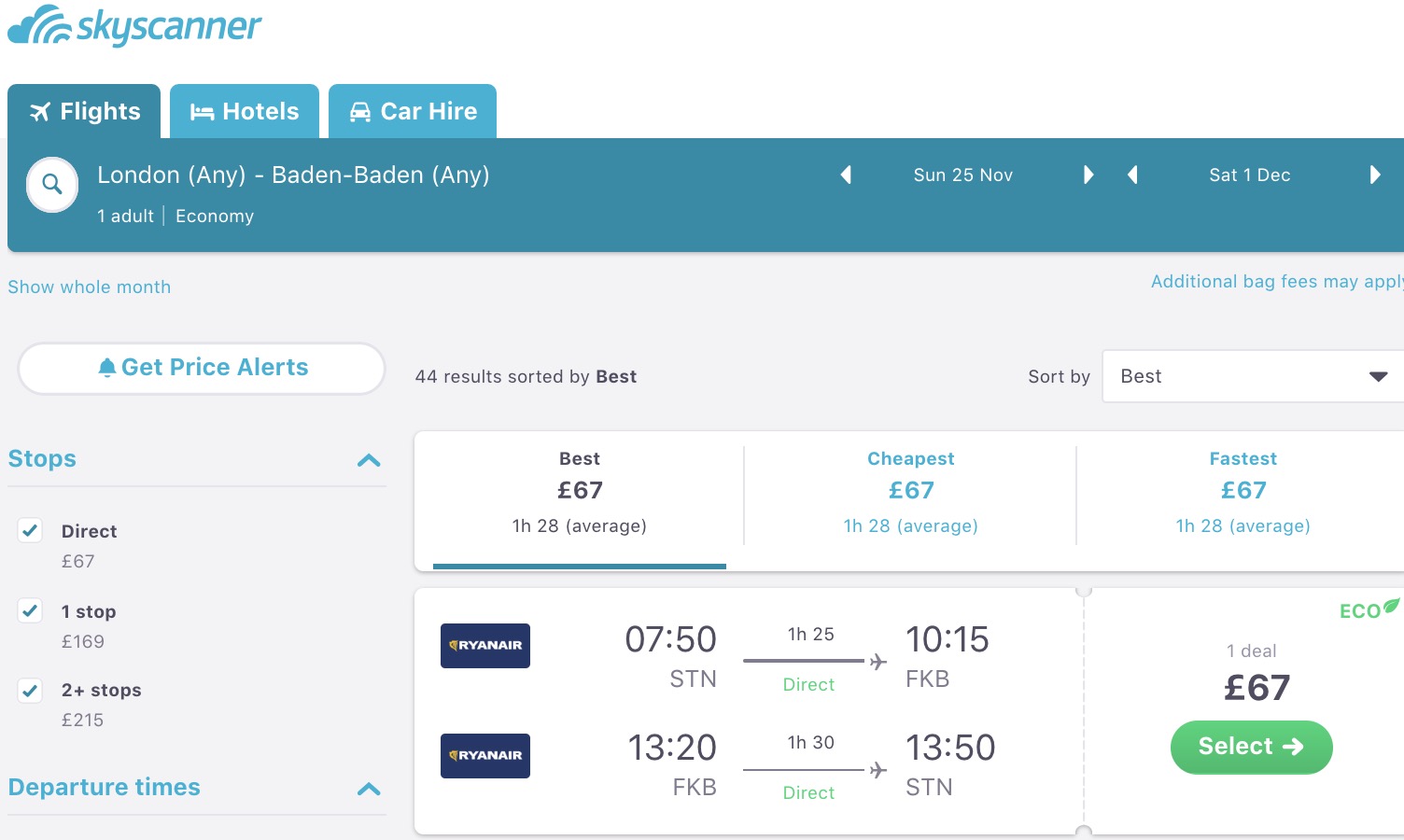Uncheck the 2+ stops filter
Viewport: 1404px width, 840px height.
coord(29,690)
